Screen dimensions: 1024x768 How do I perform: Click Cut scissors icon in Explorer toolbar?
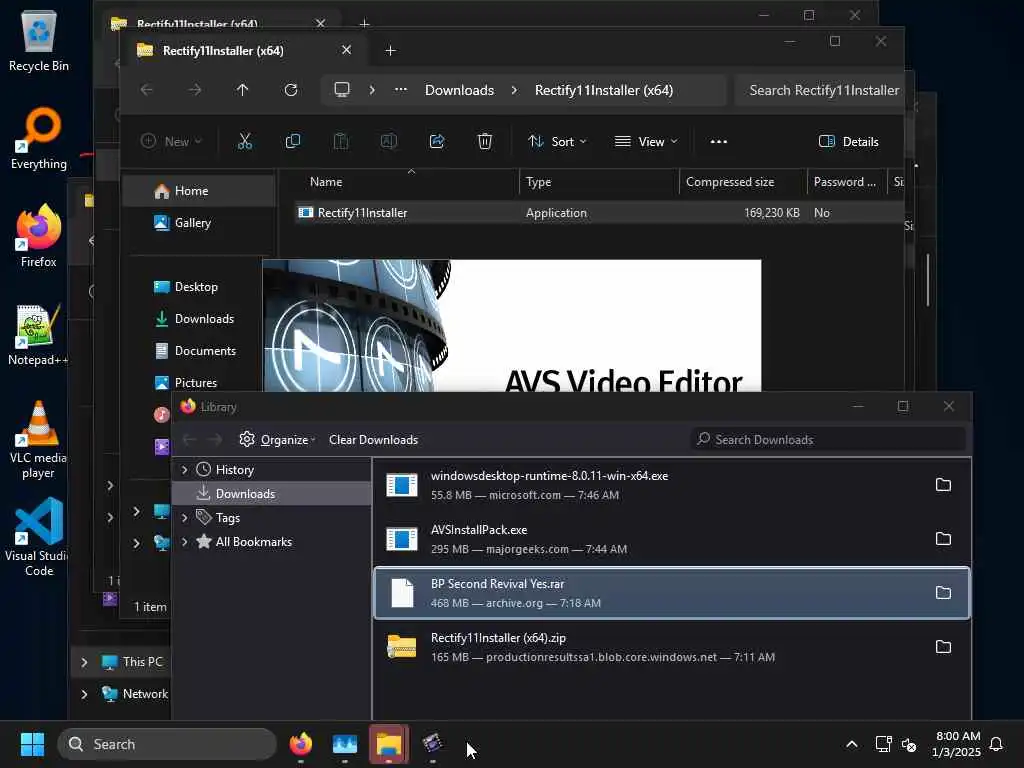coord(245,141)
